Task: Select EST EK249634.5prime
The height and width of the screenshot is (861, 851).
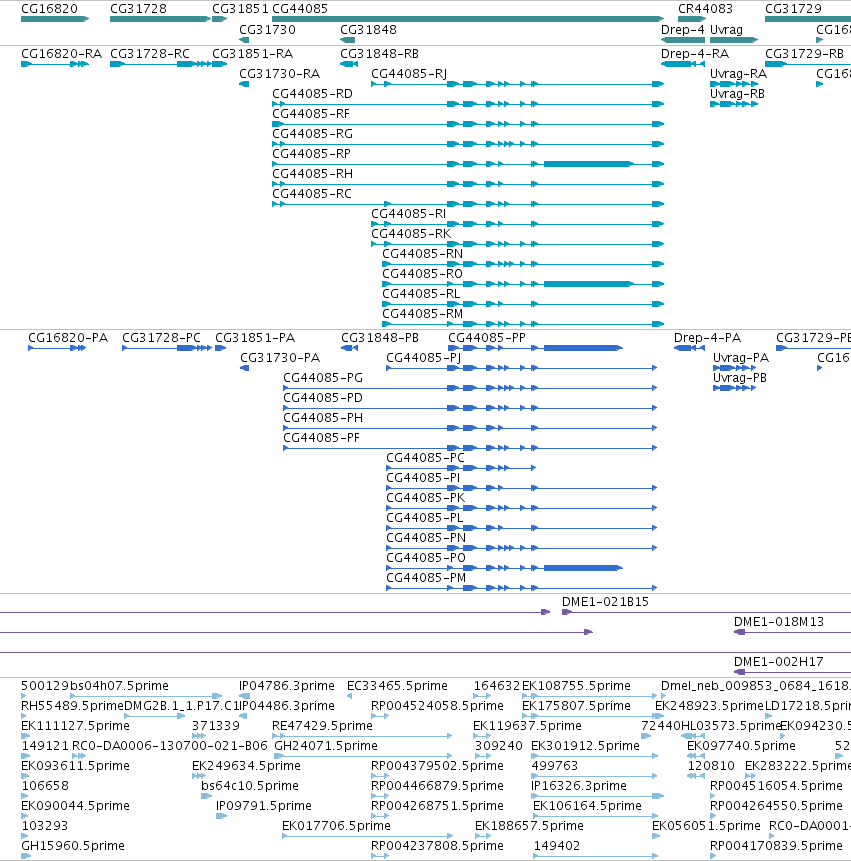Action: pyautogui.click(x=199, y=776)
